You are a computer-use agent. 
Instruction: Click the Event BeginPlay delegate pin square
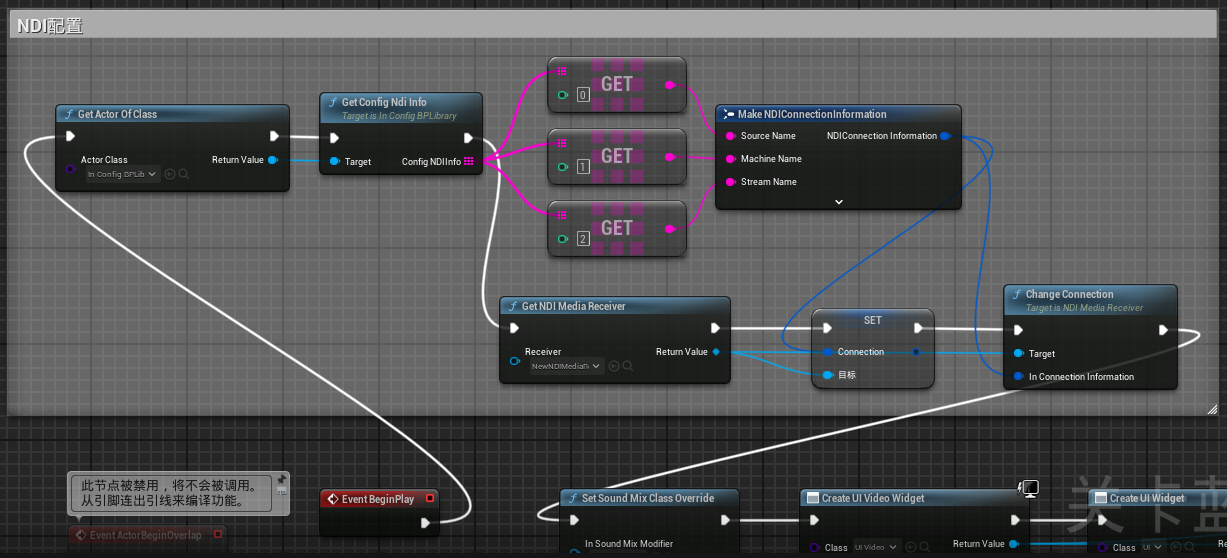pyautogui.click(x=430, y=498)
